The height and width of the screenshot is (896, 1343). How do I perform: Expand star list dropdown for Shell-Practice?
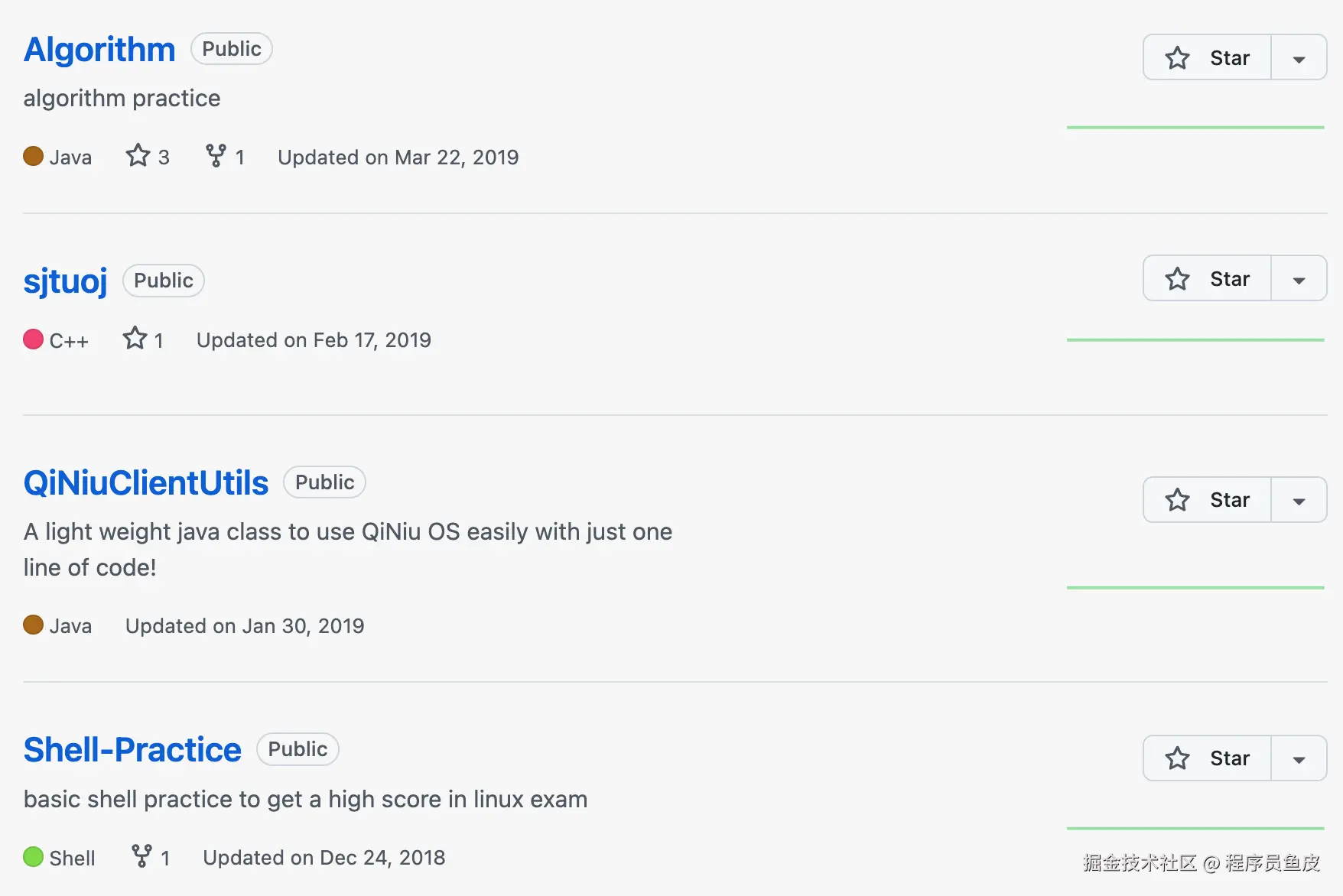(1299, 758)
